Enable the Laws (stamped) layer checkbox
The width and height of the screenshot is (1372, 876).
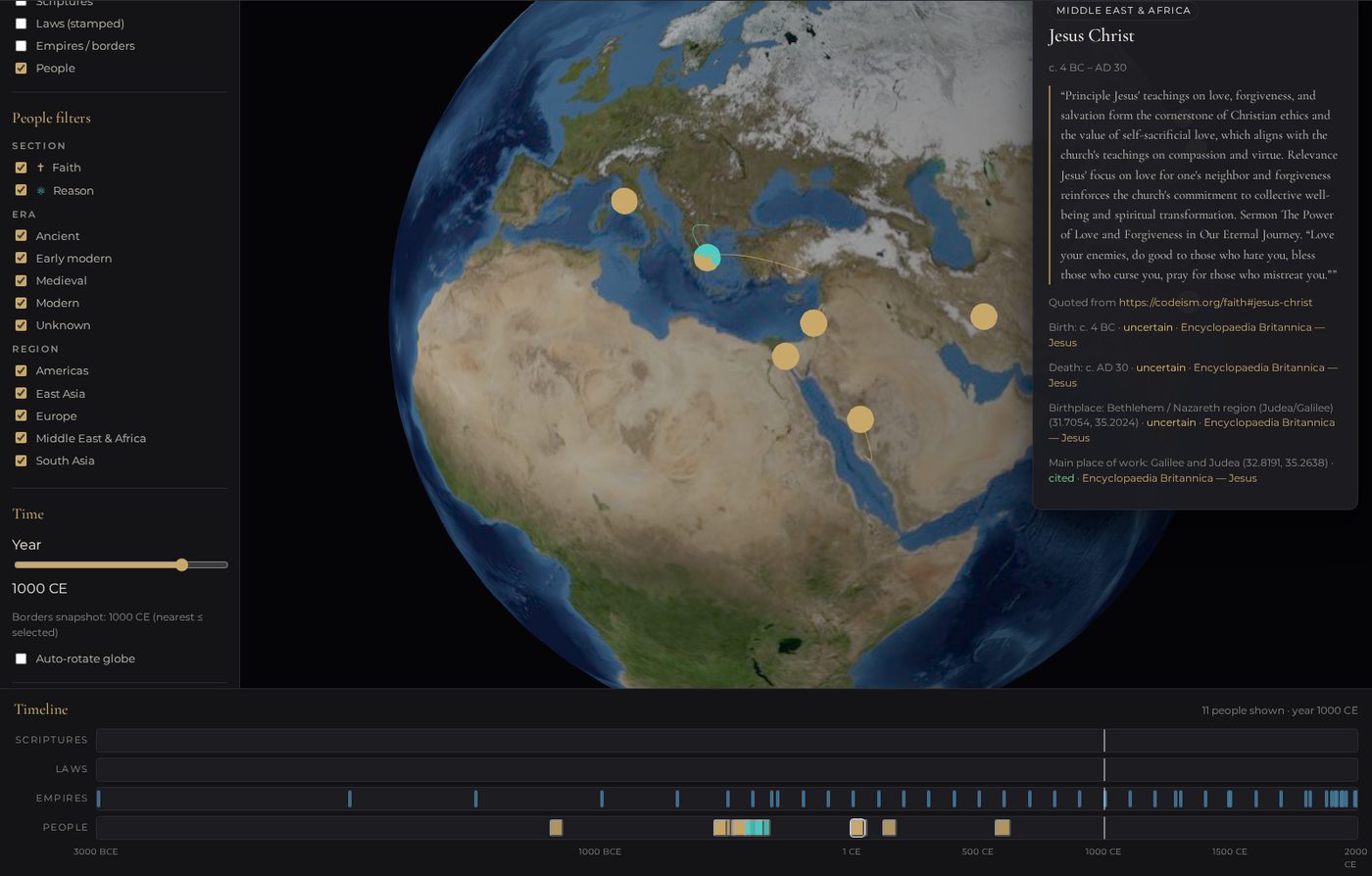[x=21, y=24]
